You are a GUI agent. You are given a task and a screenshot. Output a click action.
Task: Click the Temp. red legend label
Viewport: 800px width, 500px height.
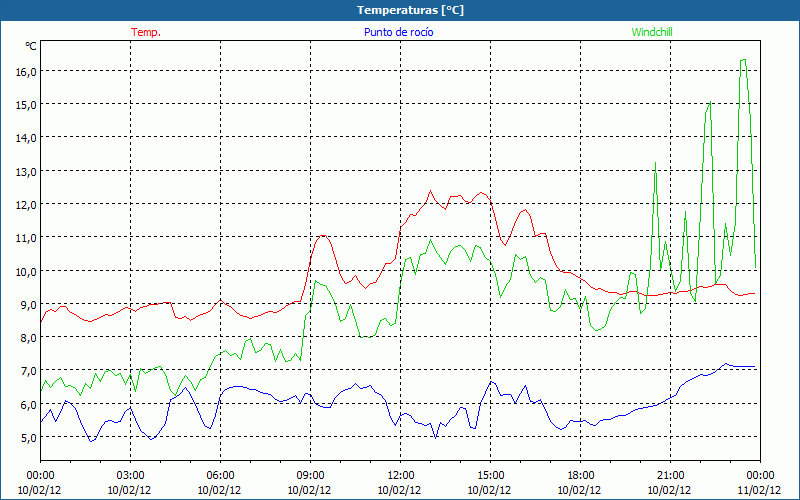coord(146,32)
